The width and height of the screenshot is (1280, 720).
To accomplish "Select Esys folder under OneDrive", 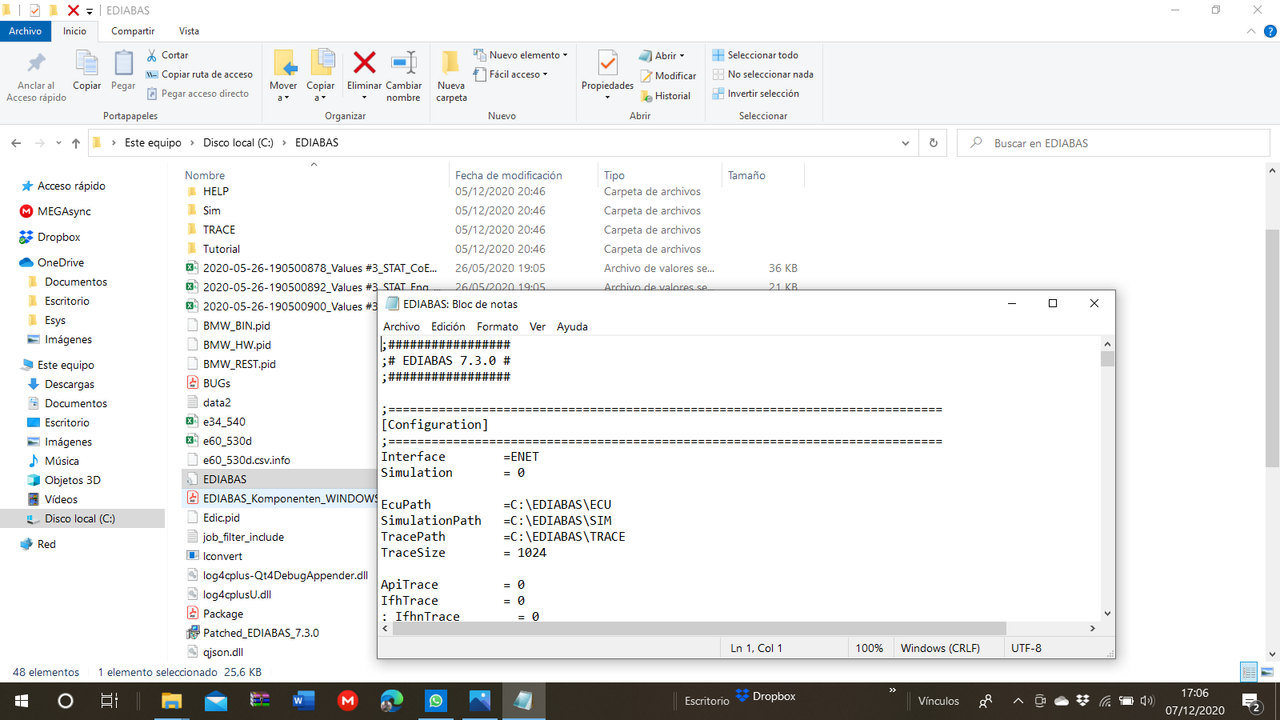I will coord(55,320).
